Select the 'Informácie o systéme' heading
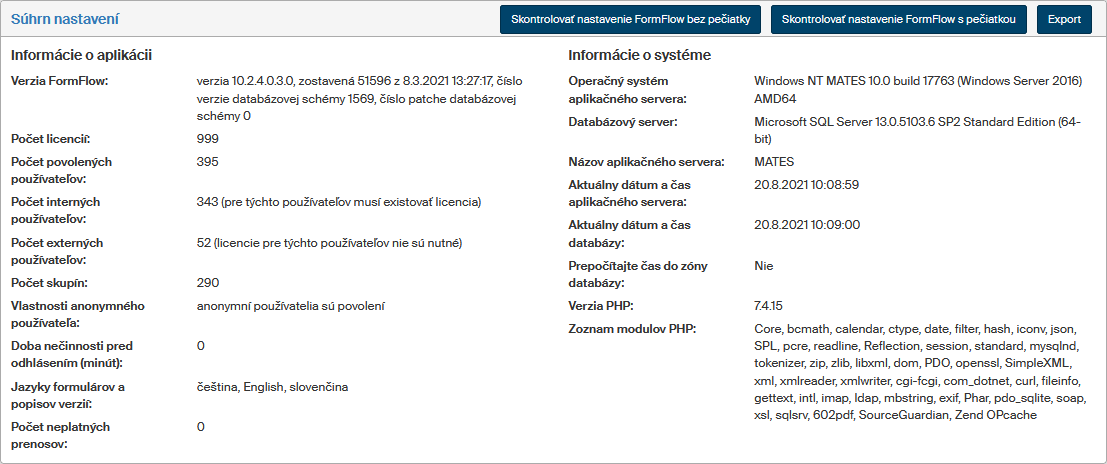The height and width of the screenshot is (464, 1107). [x=639, y=55]
